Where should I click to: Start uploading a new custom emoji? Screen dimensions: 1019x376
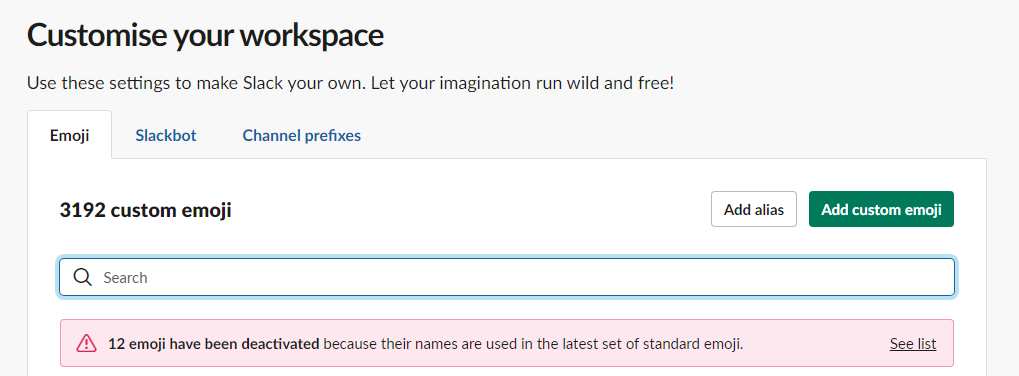(881, 209)
